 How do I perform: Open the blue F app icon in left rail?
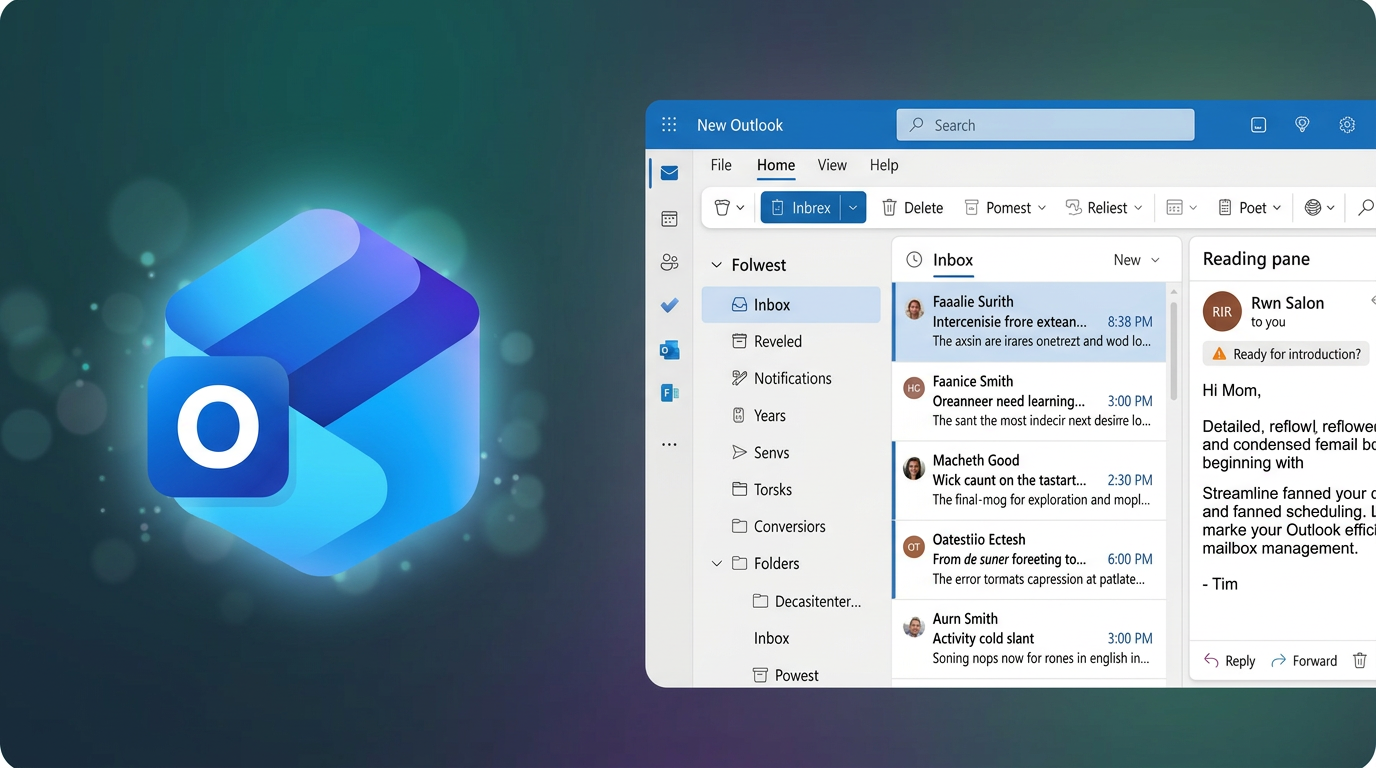(669, 393)
